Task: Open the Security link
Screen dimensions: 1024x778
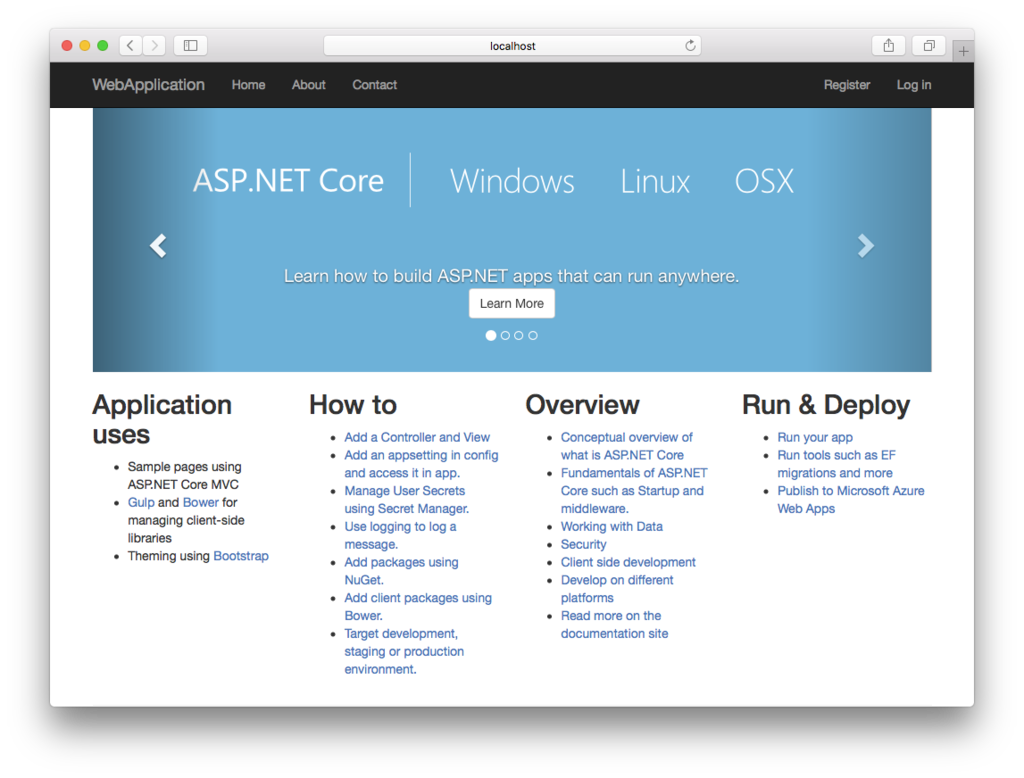Action: (x=583, y=544)
